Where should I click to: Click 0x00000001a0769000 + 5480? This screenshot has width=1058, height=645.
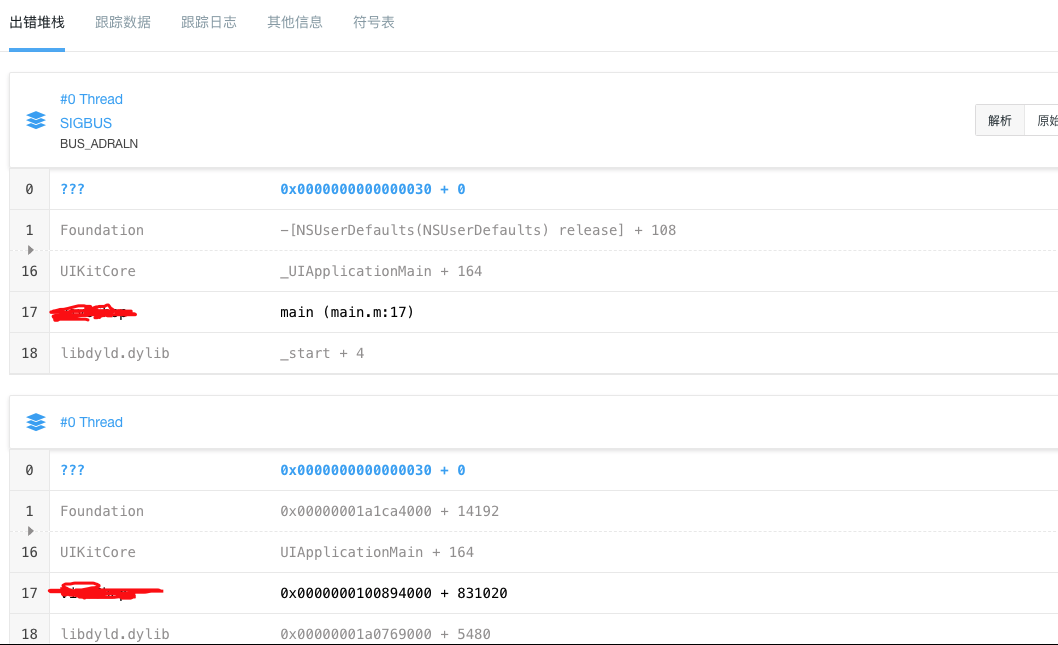pyautogui.click(x=385, y=634)
